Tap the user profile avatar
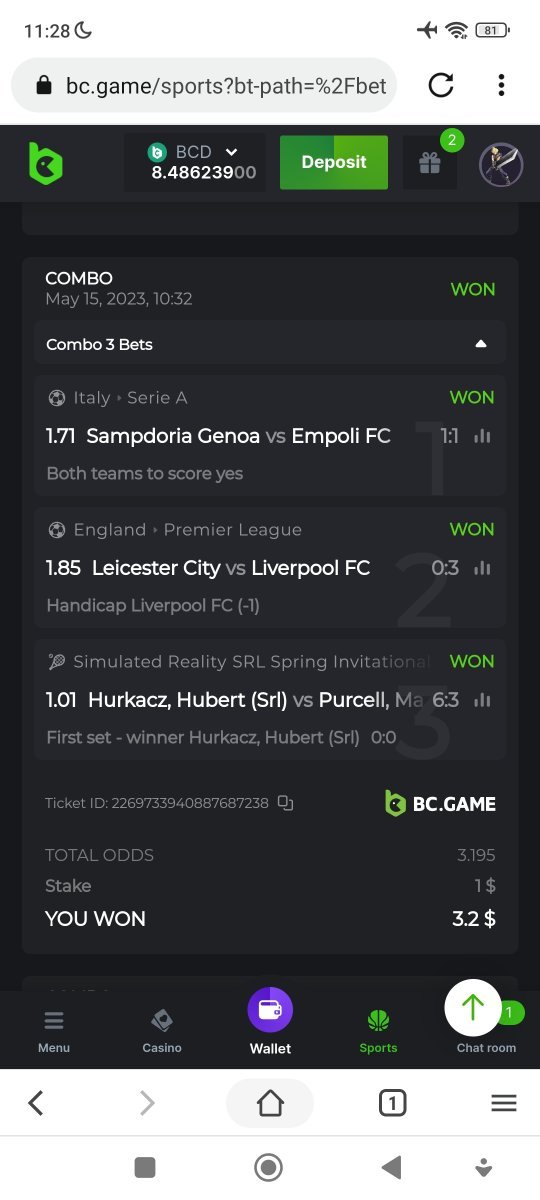 (501, 164)
